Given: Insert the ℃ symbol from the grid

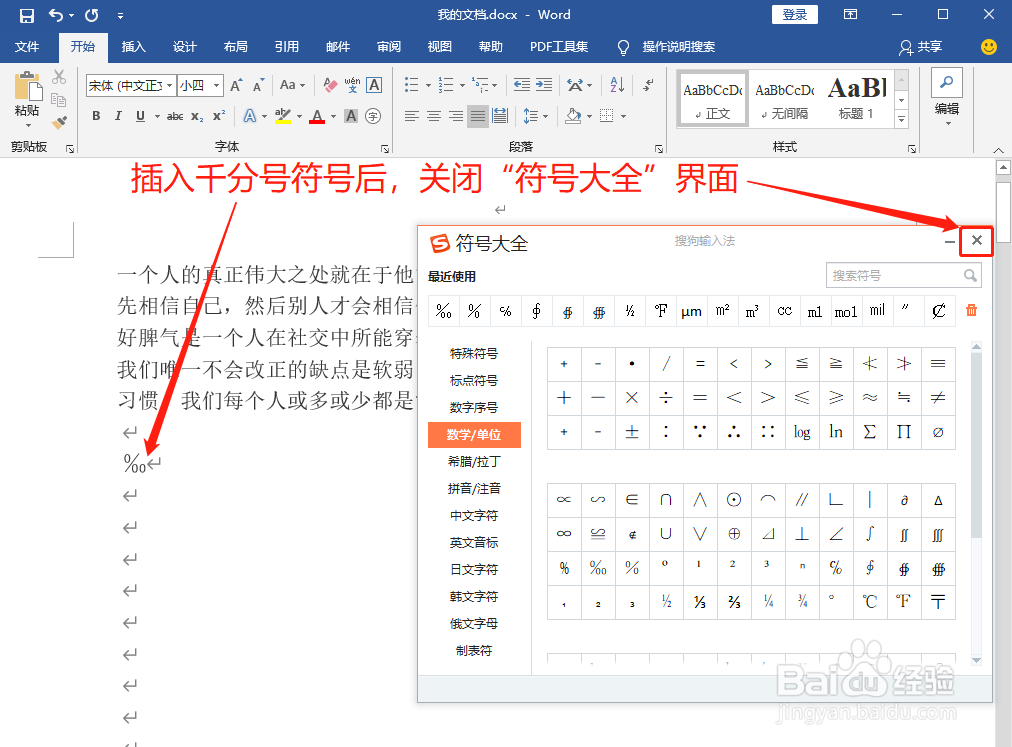Looking at the screenshot, I should tap(869, 602).
